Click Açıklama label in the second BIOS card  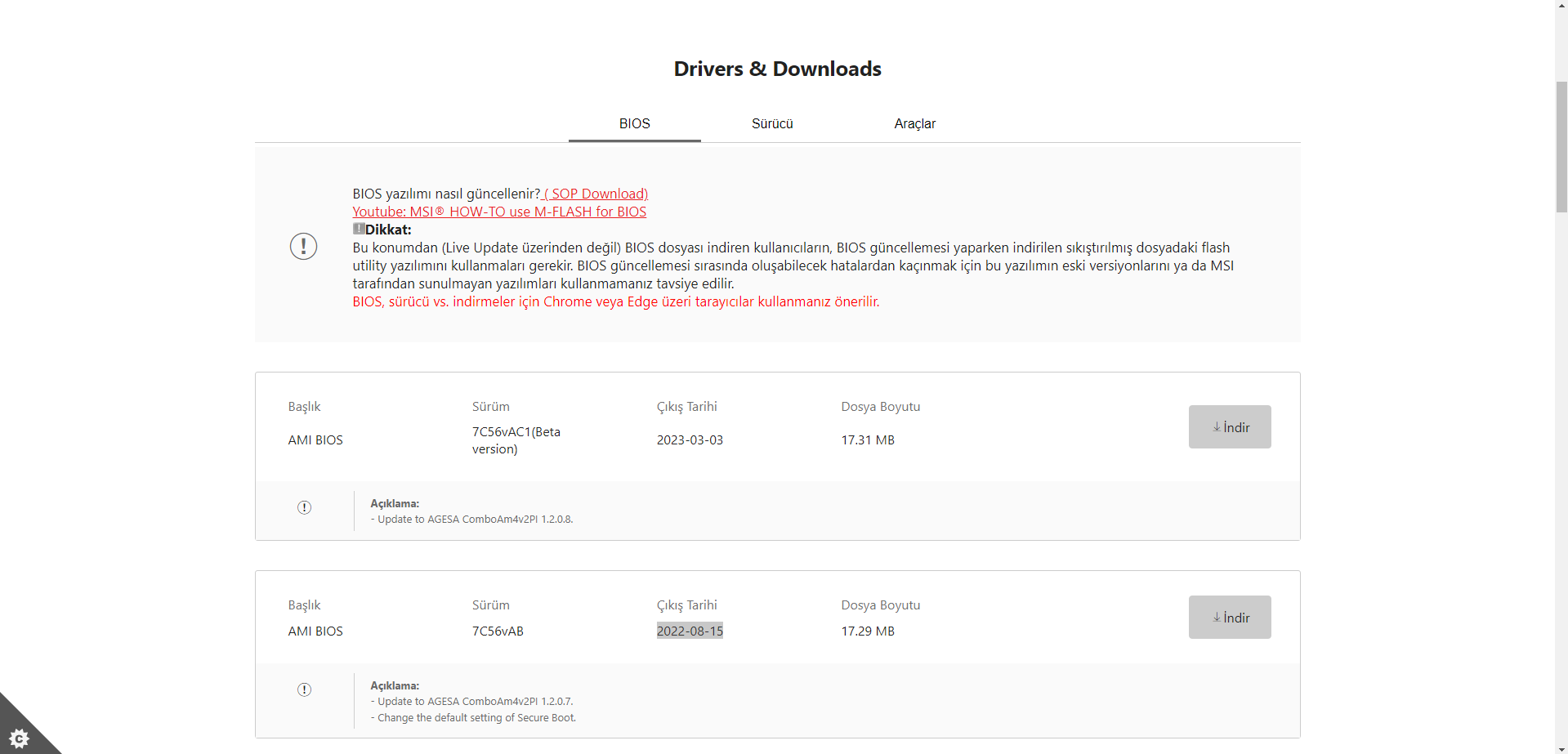tap(395, 685)
